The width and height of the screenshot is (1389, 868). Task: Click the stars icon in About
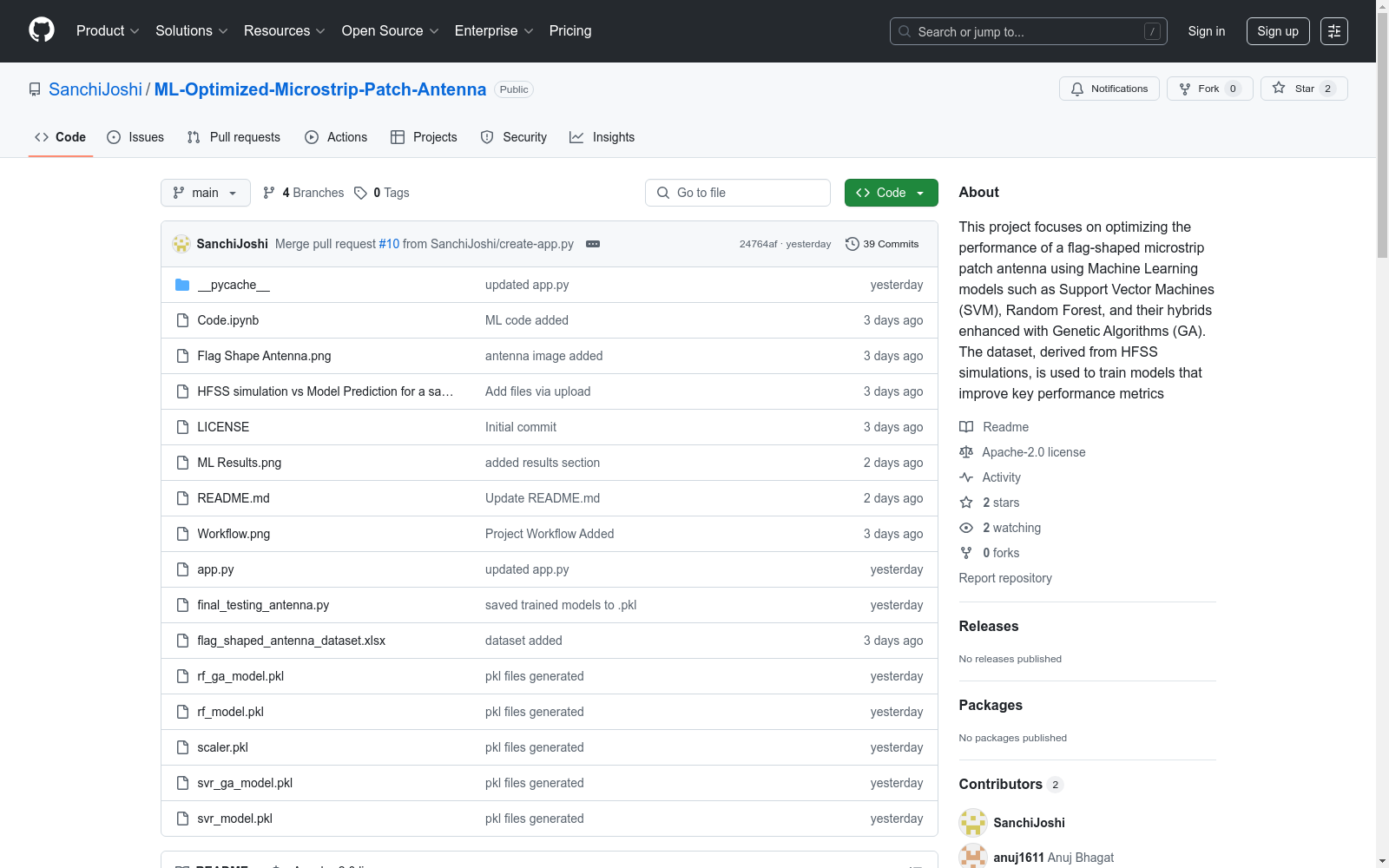[x=966, y=503]
